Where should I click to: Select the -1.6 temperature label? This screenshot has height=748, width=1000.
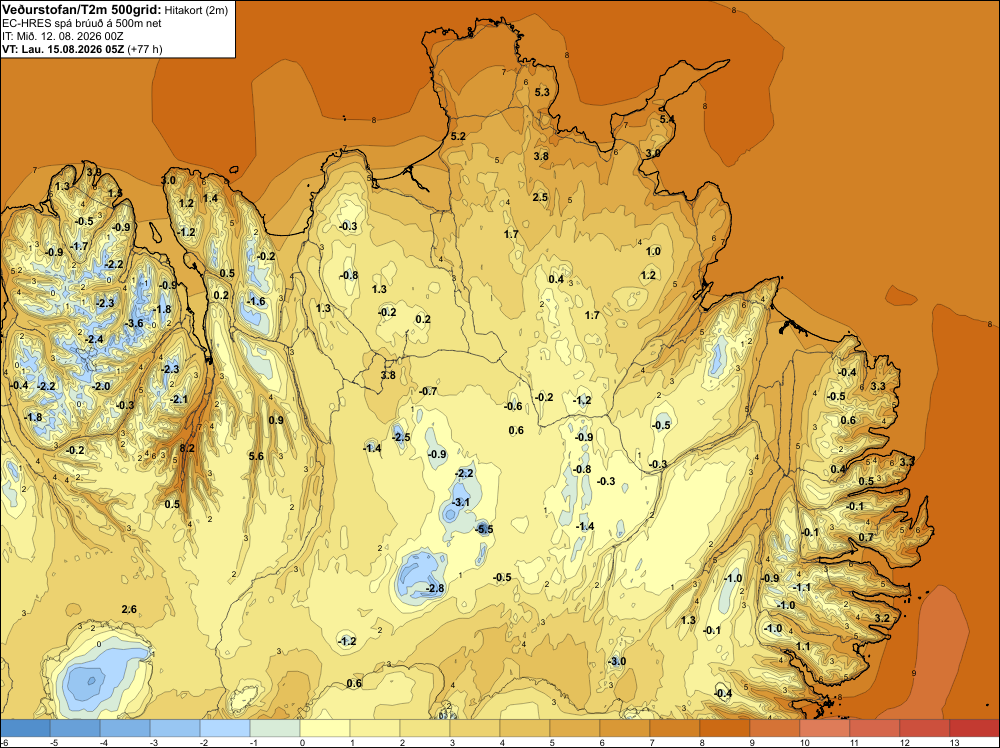pos(256,302)
